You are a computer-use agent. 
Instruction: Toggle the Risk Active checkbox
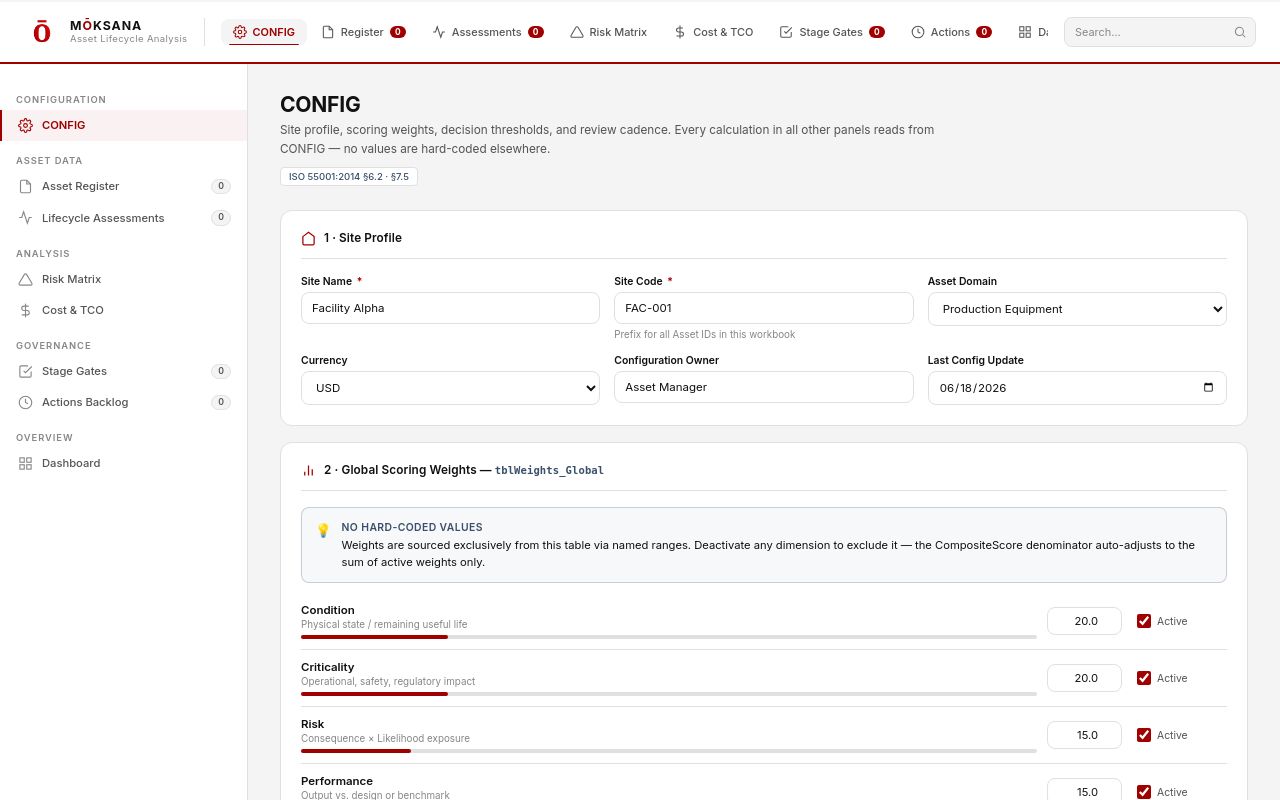1144,735
